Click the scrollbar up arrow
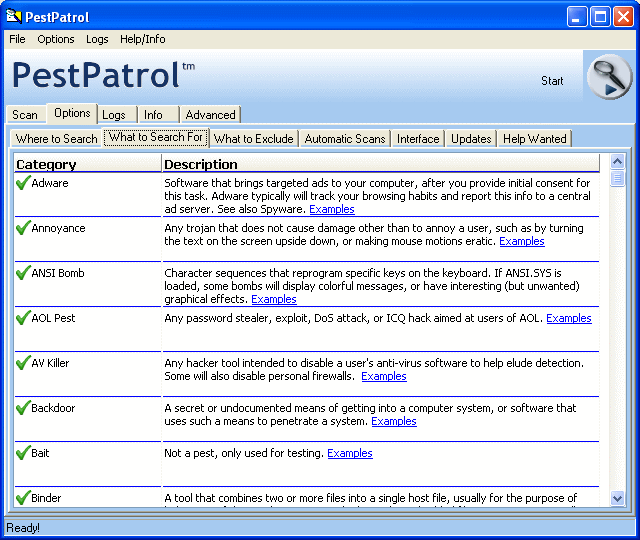 [x=618, y=162]
